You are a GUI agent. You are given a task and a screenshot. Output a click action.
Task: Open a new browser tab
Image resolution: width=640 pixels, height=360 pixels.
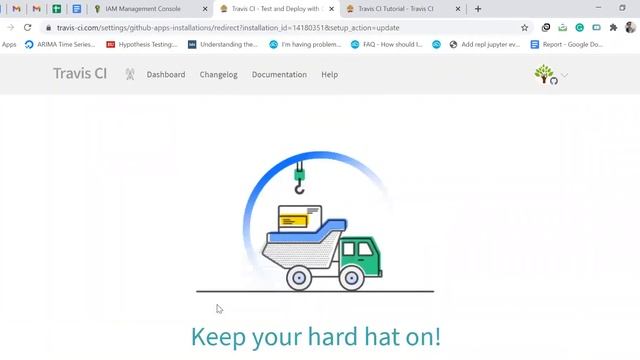coord(478,9)
